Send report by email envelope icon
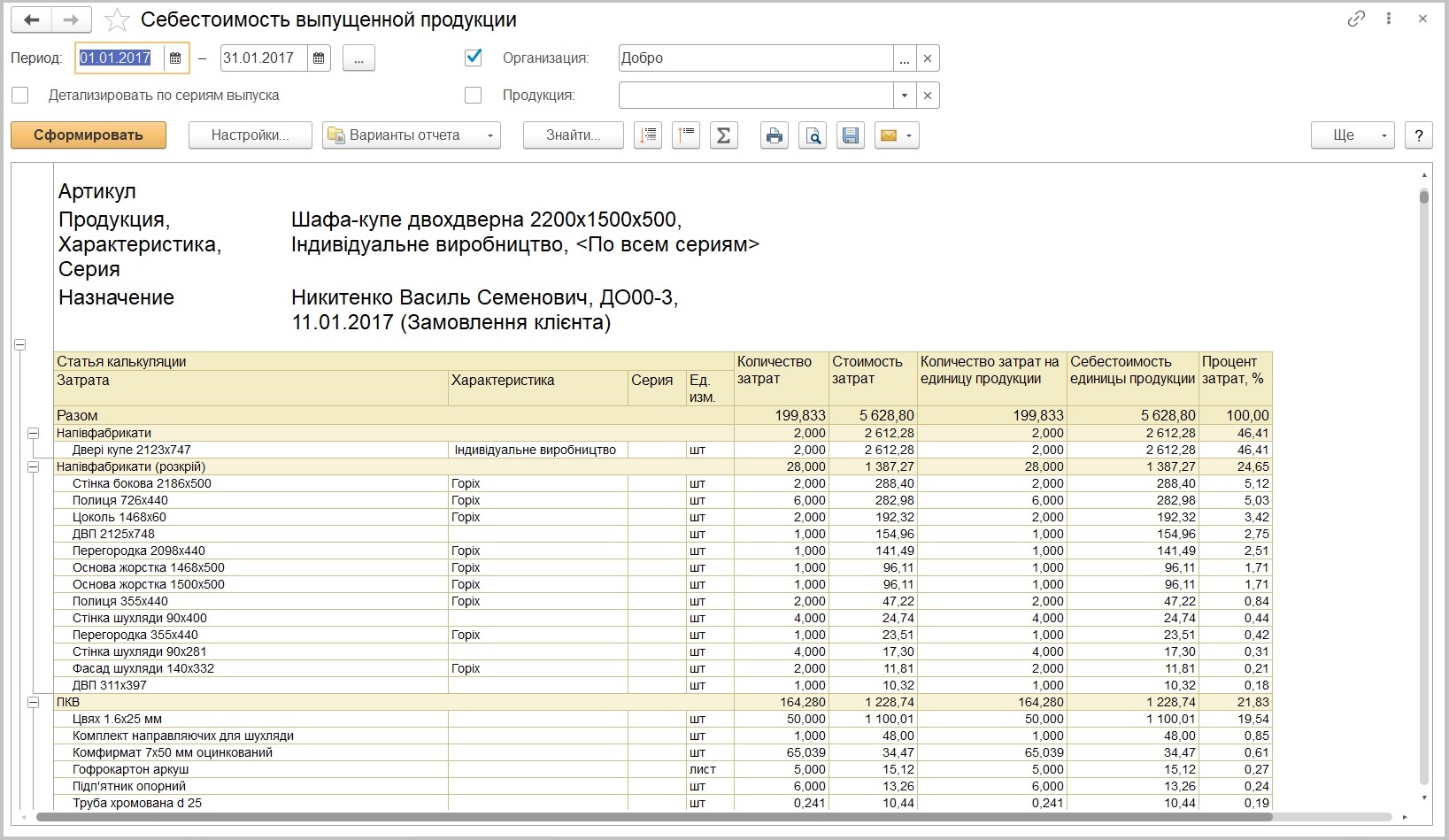 (x=897, y=135)
